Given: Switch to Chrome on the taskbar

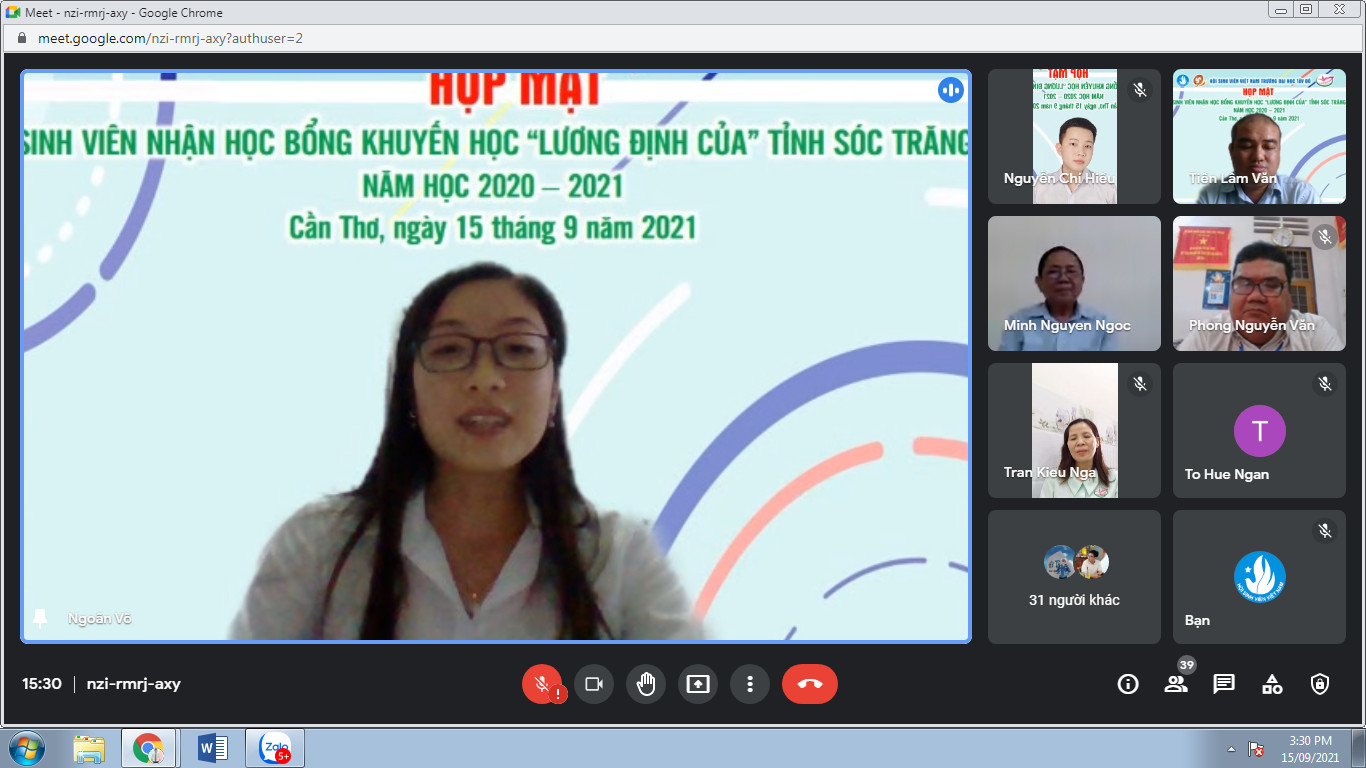Looking at the screenshot, I should 149,748.
